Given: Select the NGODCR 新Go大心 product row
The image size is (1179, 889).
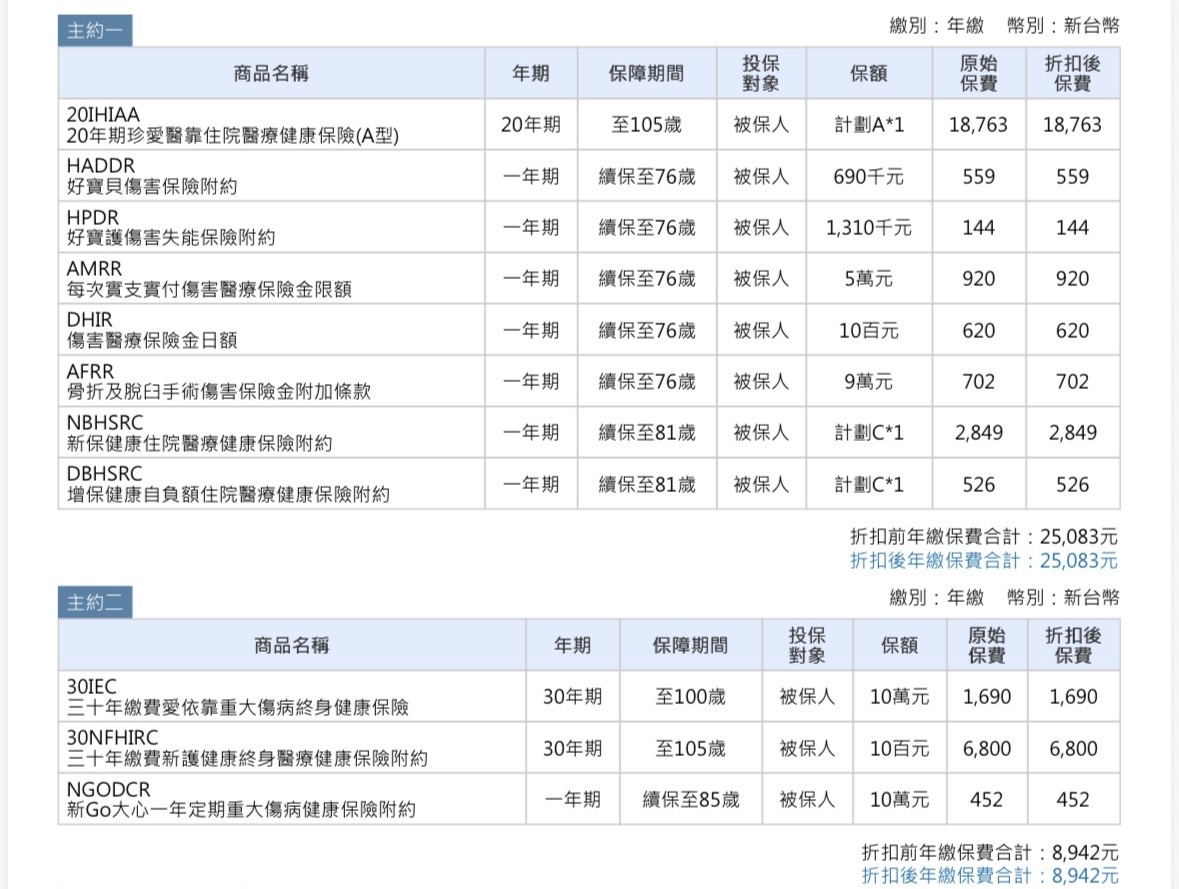Looking at the screenshot, I should [241, 800].
